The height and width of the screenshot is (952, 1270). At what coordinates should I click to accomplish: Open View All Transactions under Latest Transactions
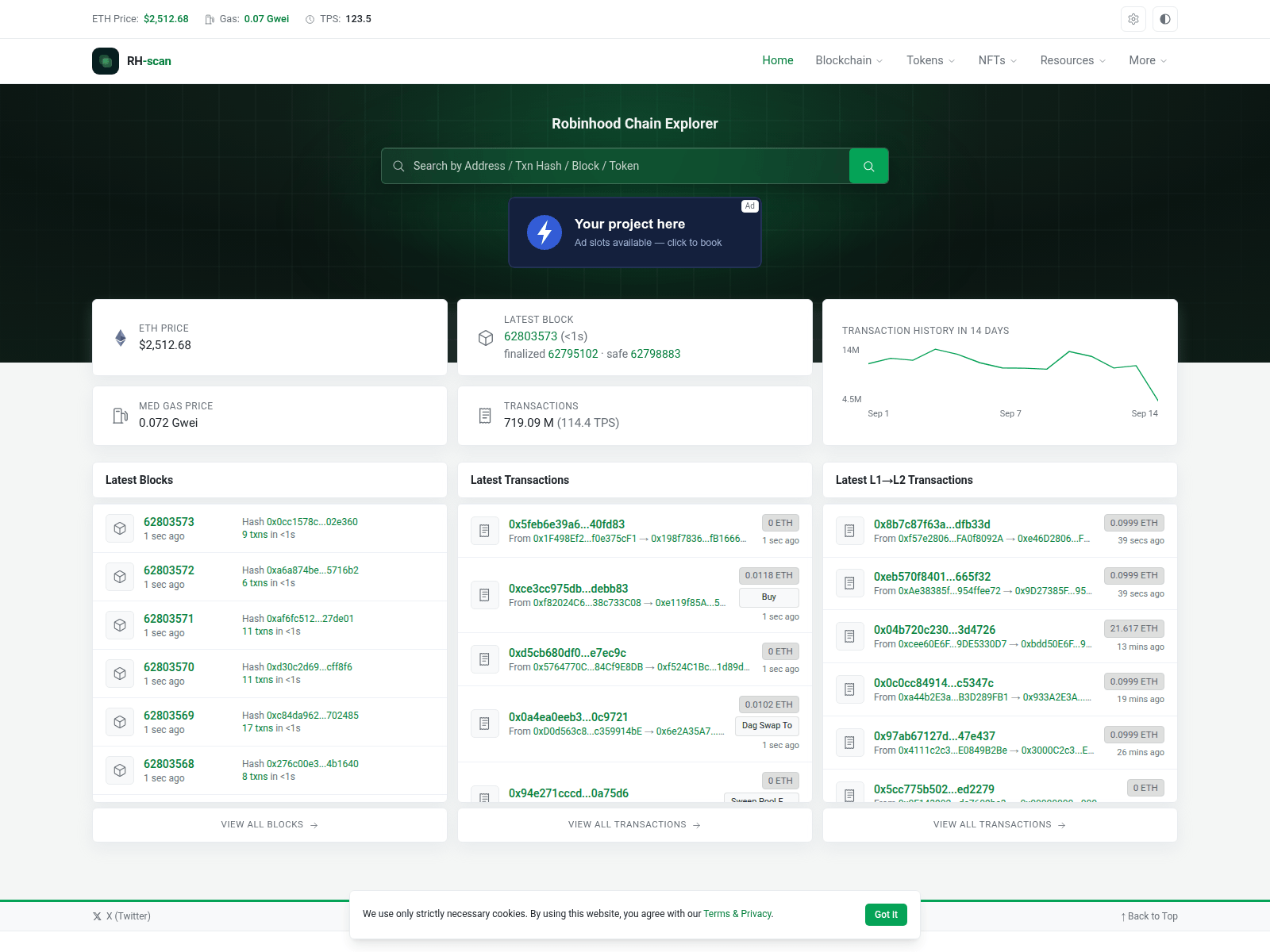coord(635,825)
